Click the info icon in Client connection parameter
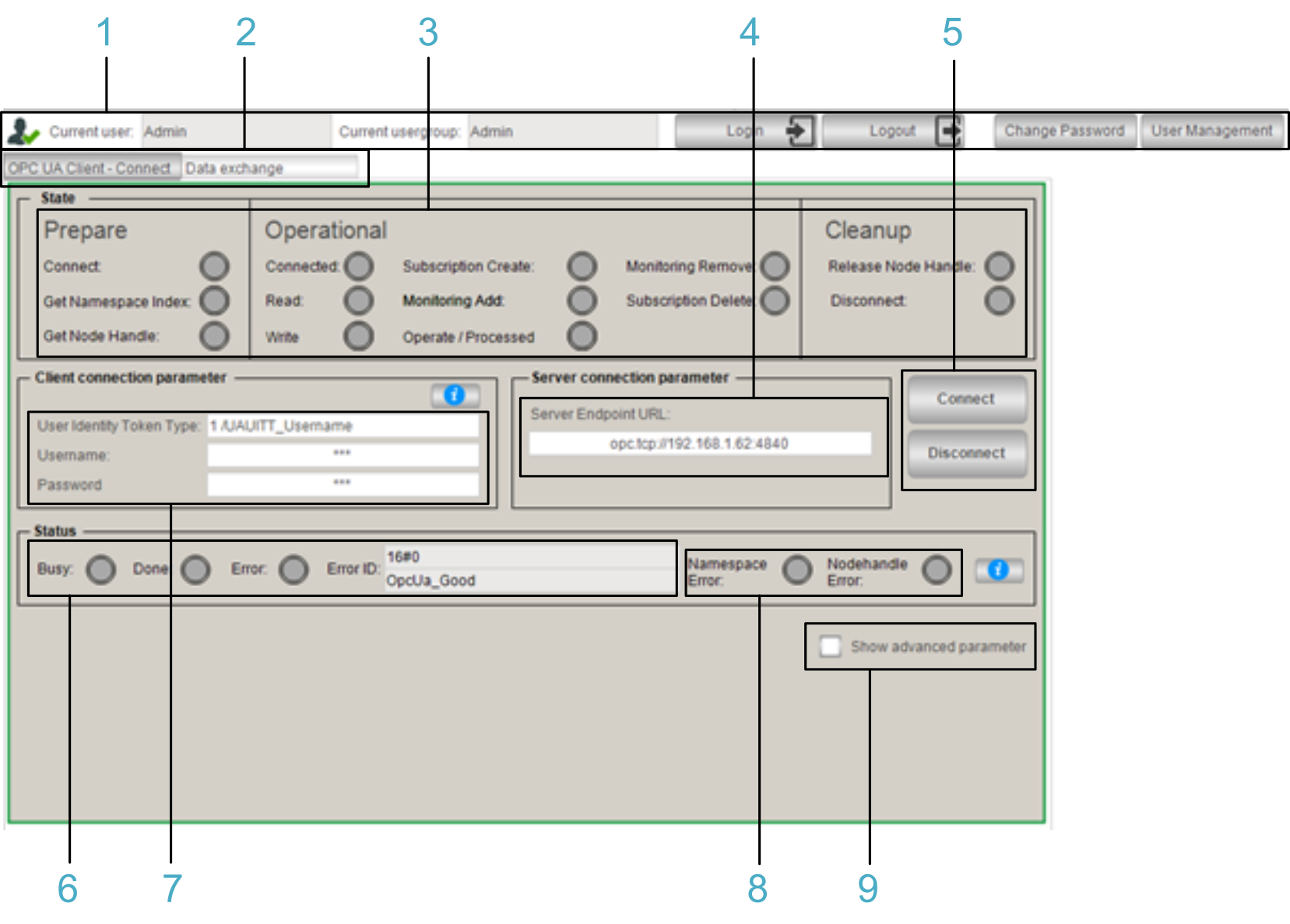This screenshot has height=924, width=1290. click(455, 395)
